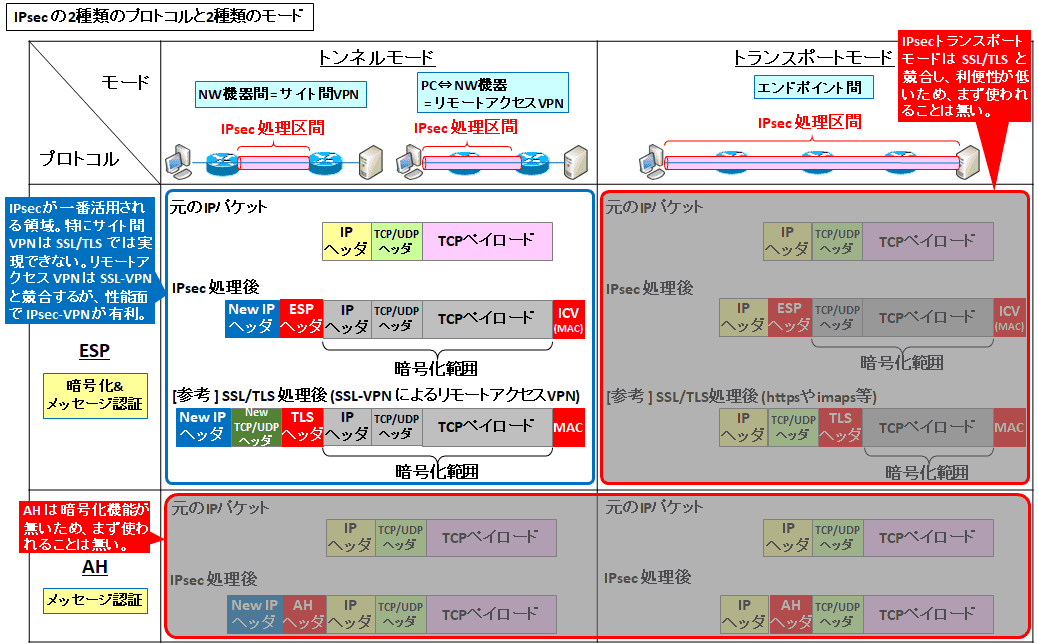Image resolution: width=1038 pixels, height=644 pixels.
Task: Click the underlined ESP protocol label
Action: (x=93, y=352)
